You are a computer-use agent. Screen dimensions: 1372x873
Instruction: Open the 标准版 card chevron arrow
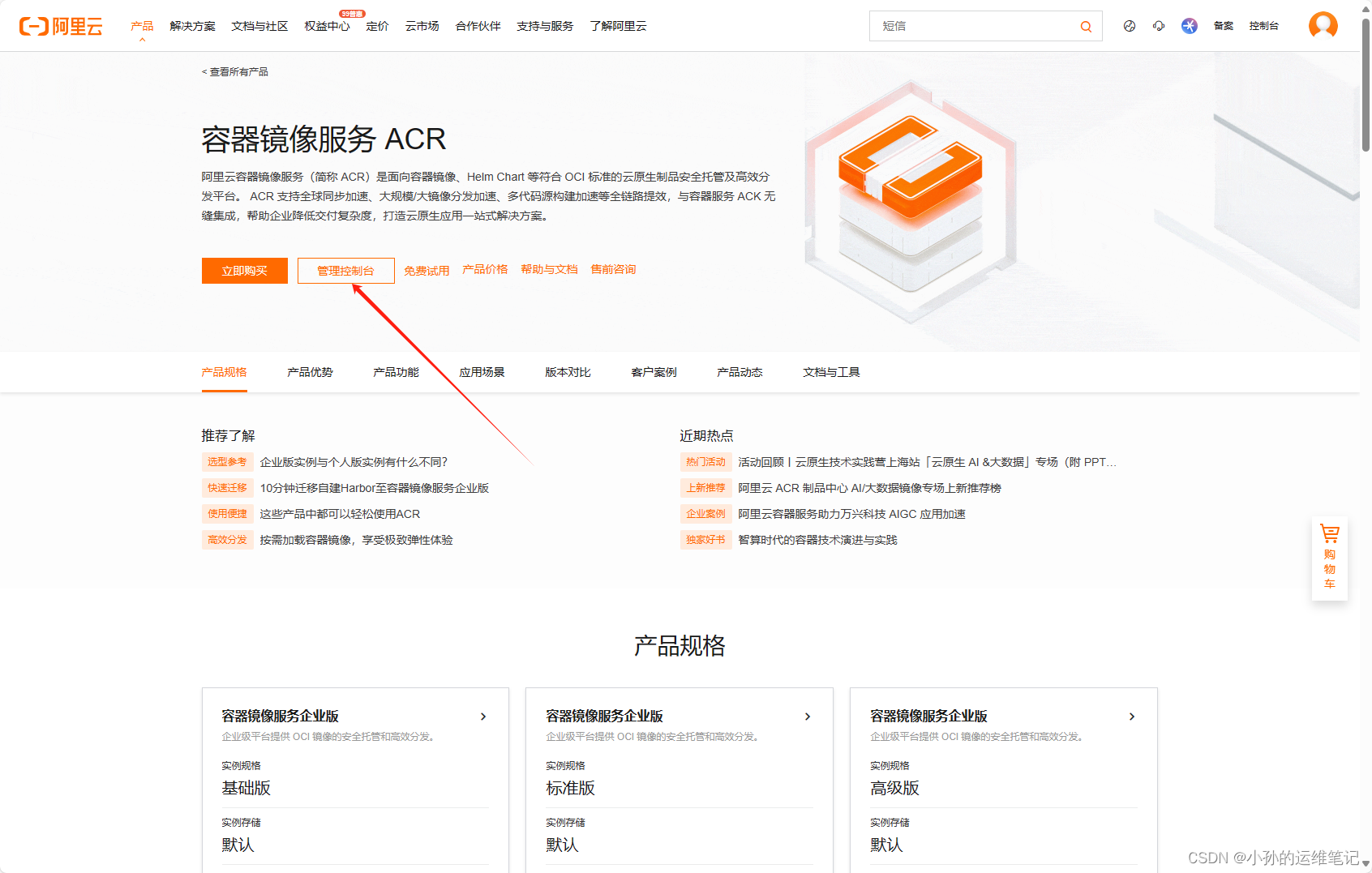tap(808, 717)
